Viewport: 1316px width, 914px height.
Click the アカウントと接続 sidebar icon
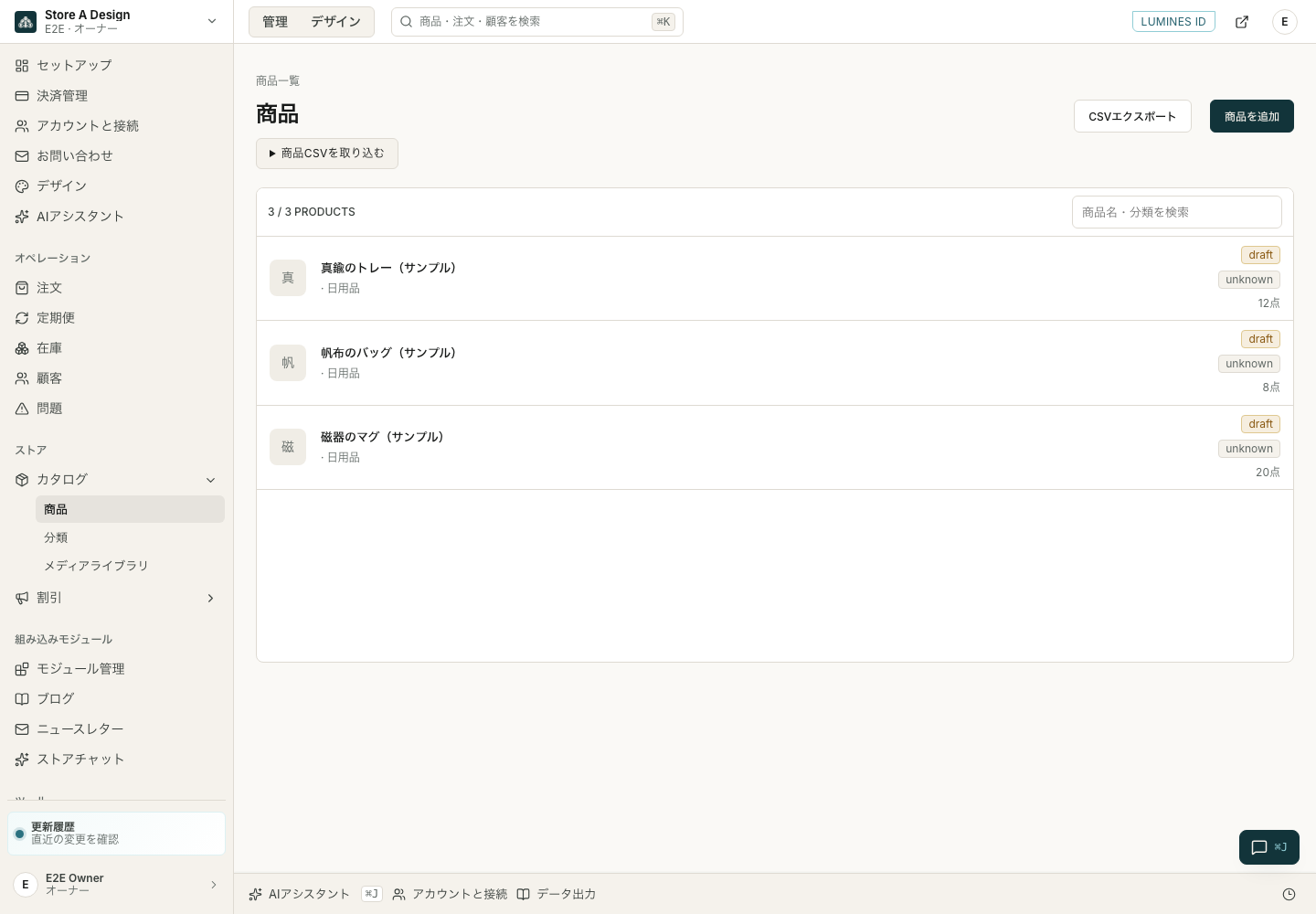coord(22,126)
